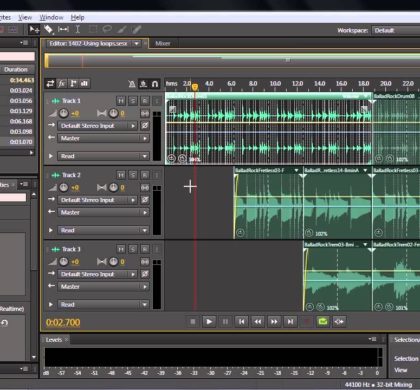Click the Stop transport button

tap(193, 321)
